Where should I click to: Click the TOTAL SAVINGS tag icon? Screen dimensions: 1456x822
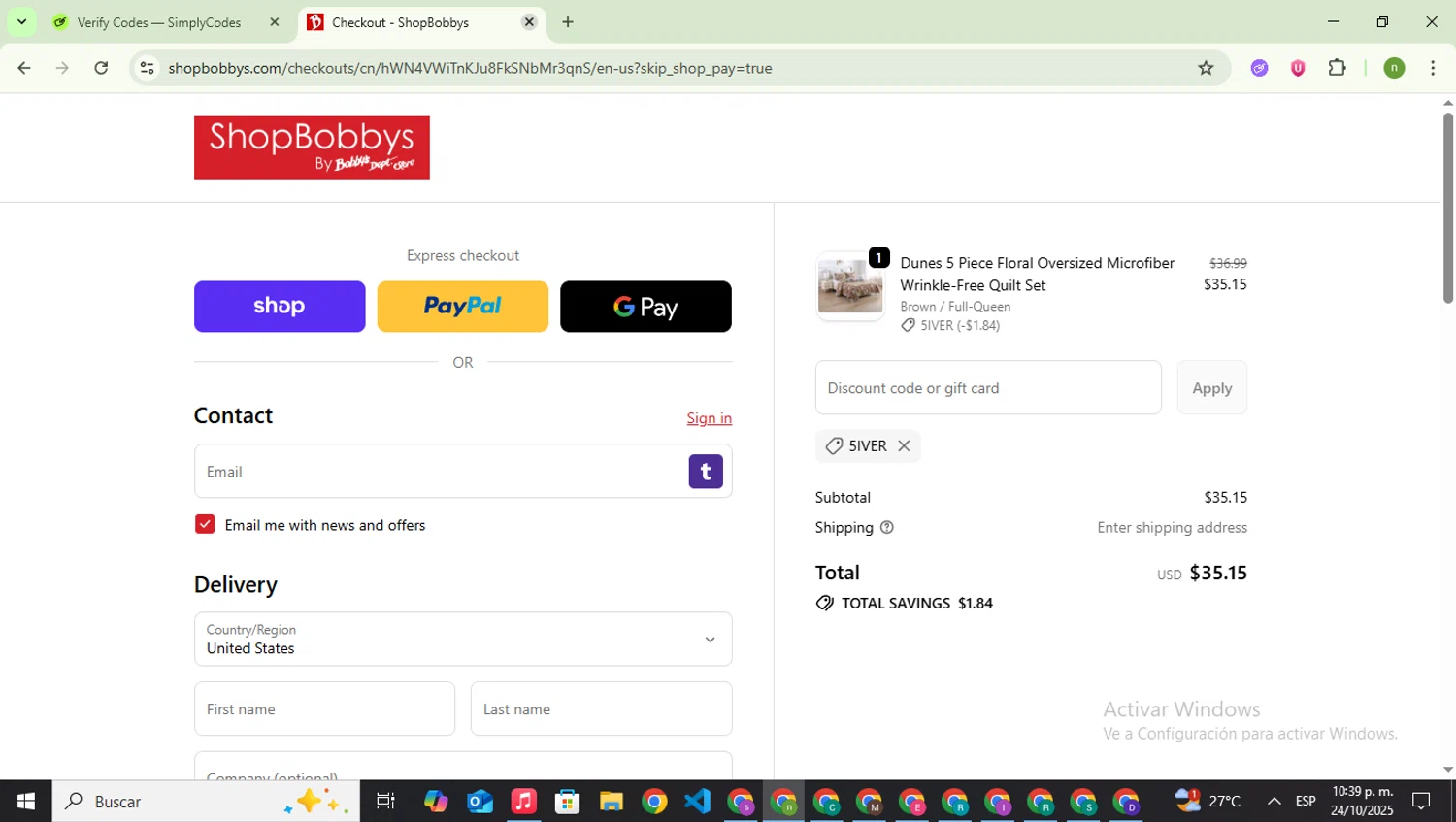(825, 603)
